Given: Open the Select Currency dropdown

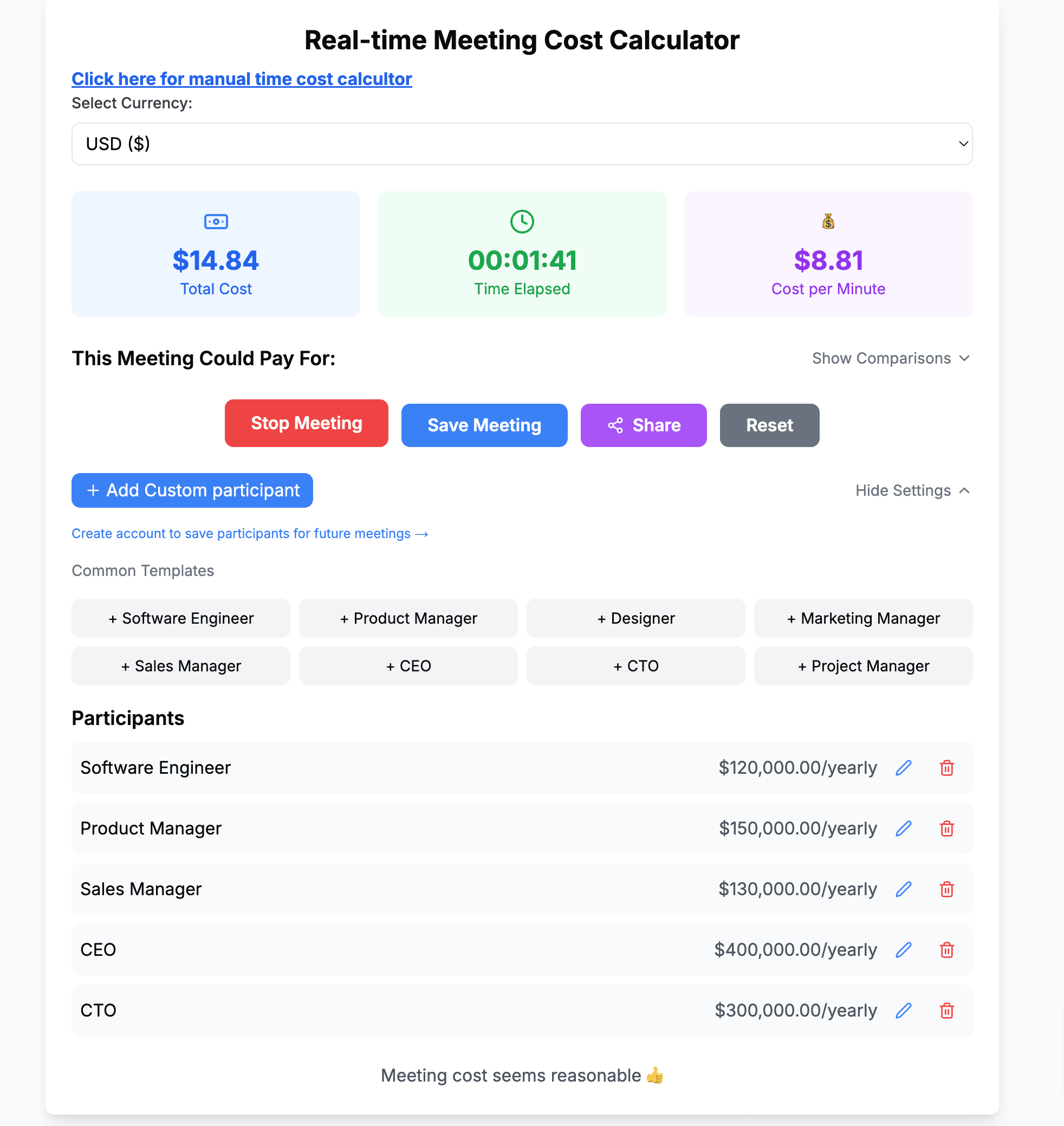Looking at the screenshot, I should pyautogui.click(x=521, y=144).
